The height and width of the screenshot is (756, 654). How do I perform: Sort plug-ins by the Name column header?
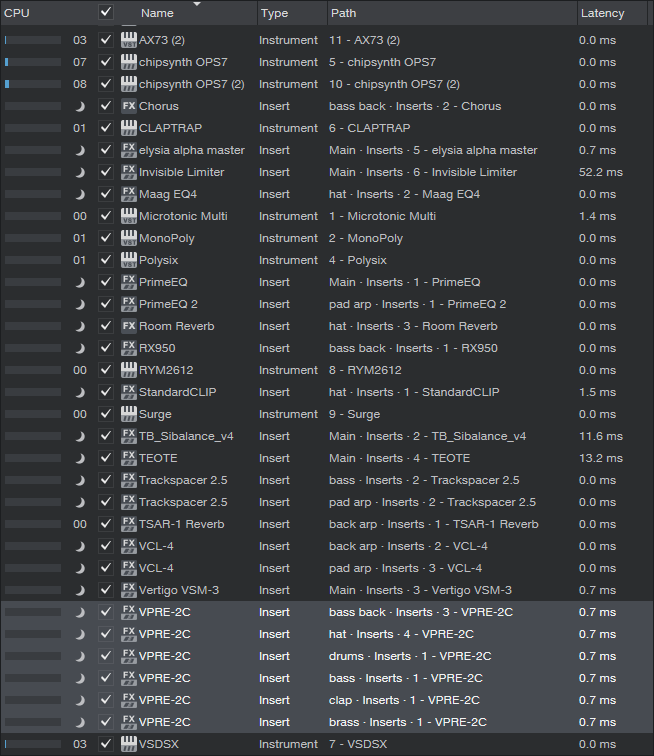click(157, 13)
